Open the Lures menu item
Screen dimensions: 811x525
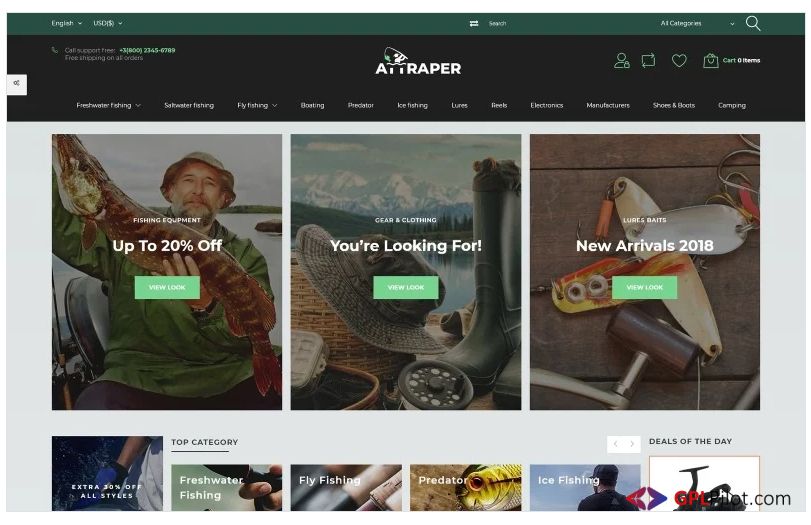coord(459,106)
